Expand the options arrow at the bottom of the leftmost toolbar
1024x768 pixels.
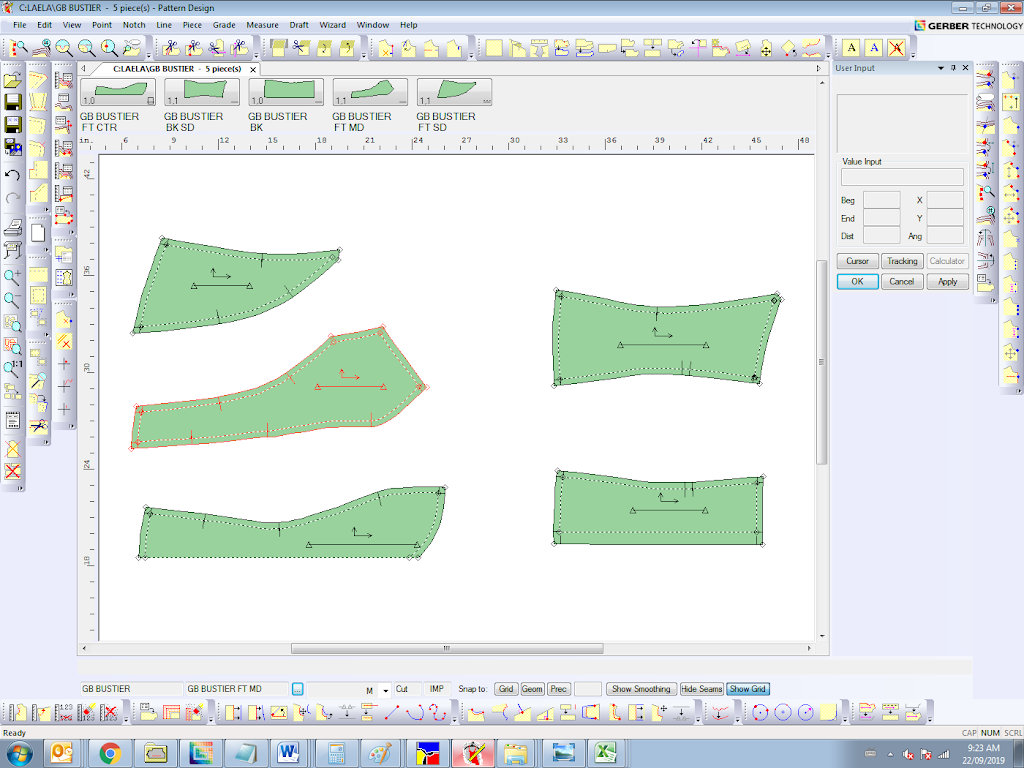(x=20, y=488)
